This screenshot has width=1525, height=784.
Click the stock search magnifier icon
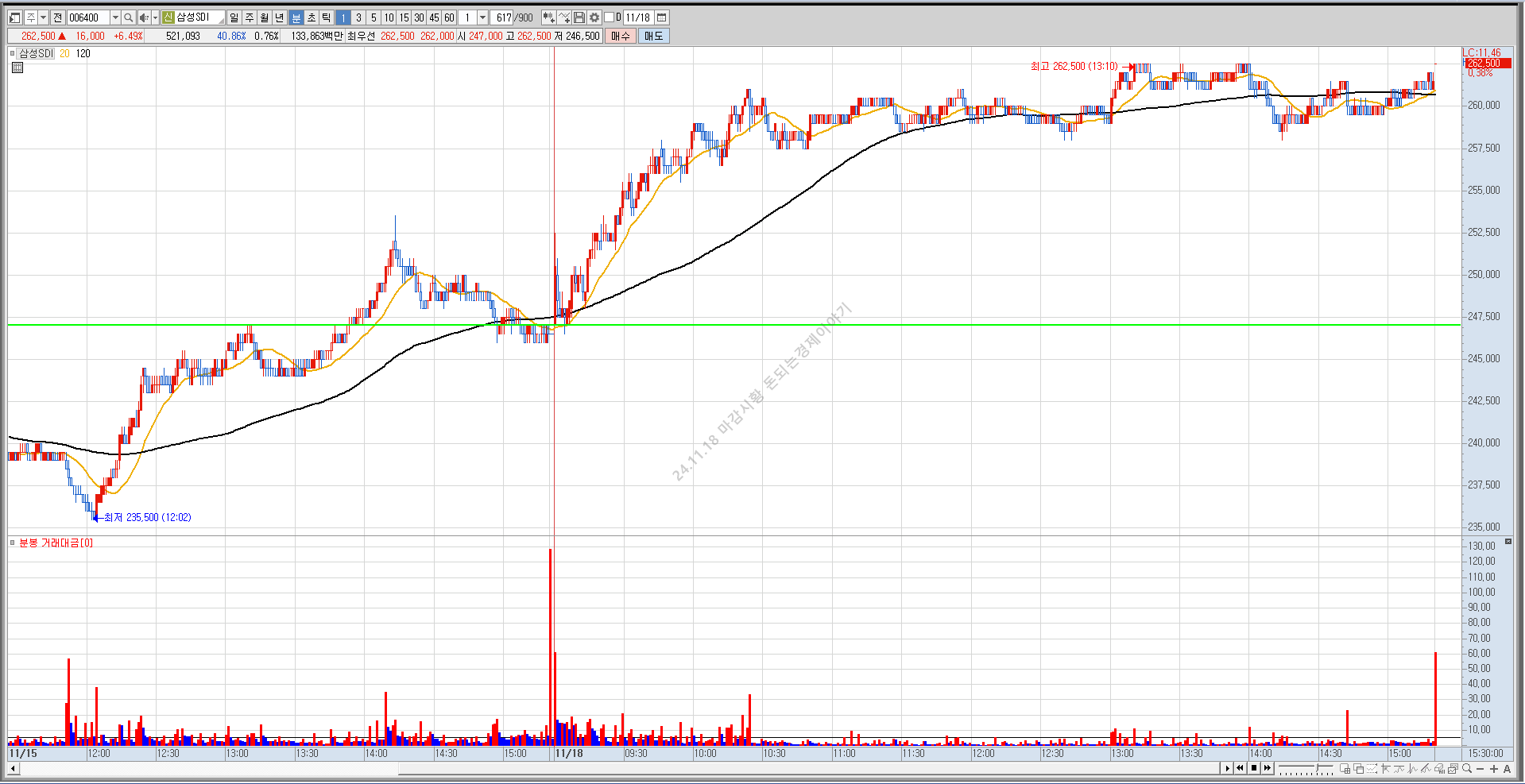[x=128, y=17]
